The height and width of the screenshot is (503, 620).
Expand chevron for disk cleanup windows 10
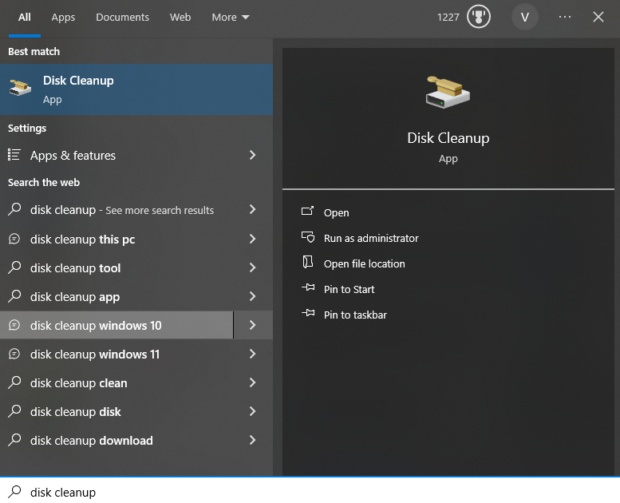[x=252, y=325]
